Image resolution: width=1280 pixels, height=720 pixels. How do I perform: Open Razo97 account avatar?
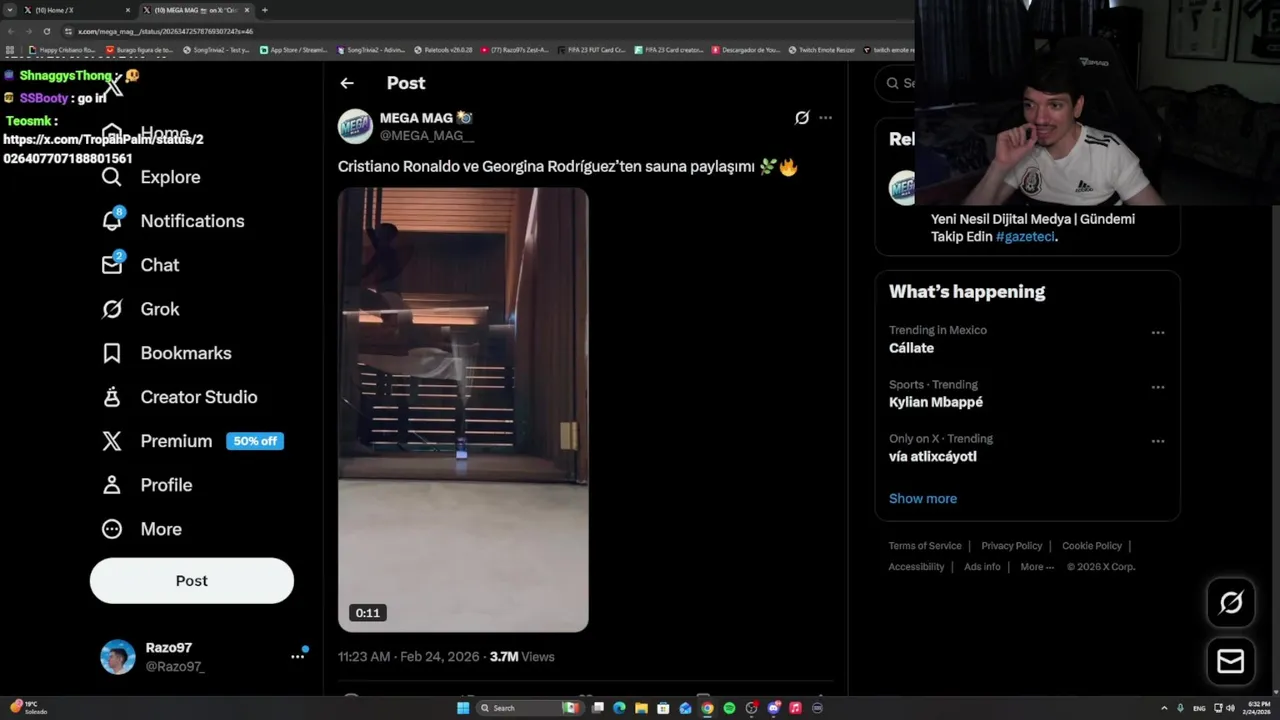118,657
